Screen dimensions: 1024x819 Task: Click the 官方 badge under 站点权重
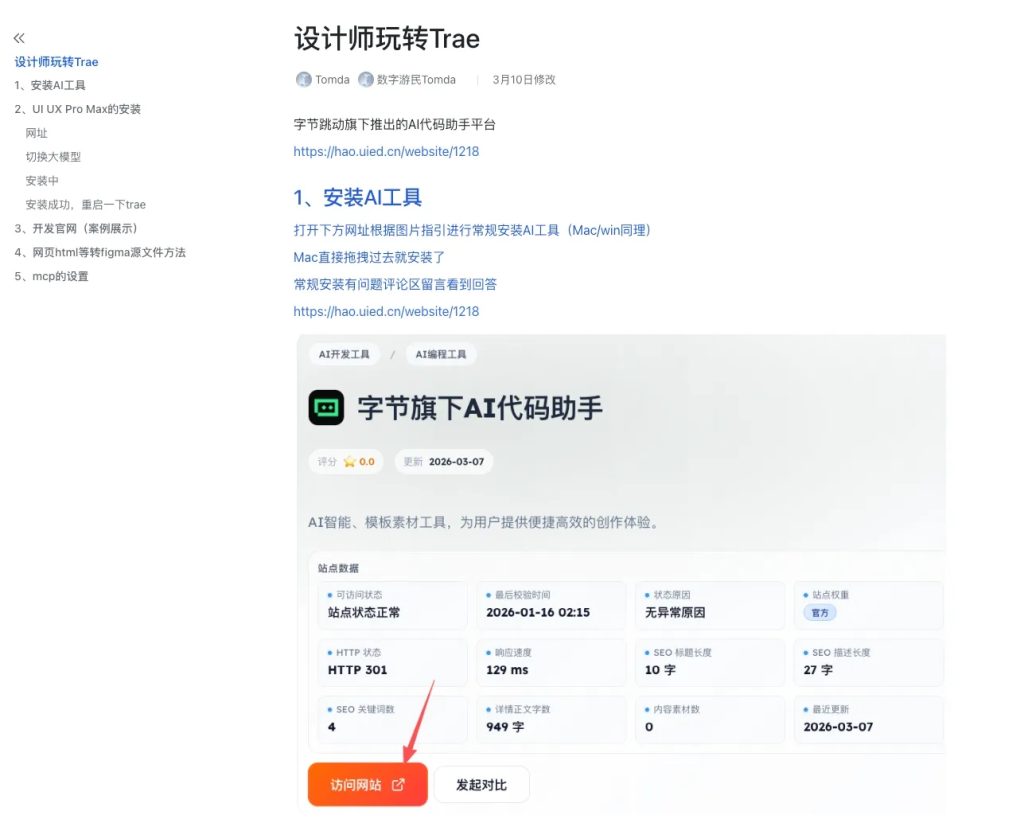click(819, 612)
